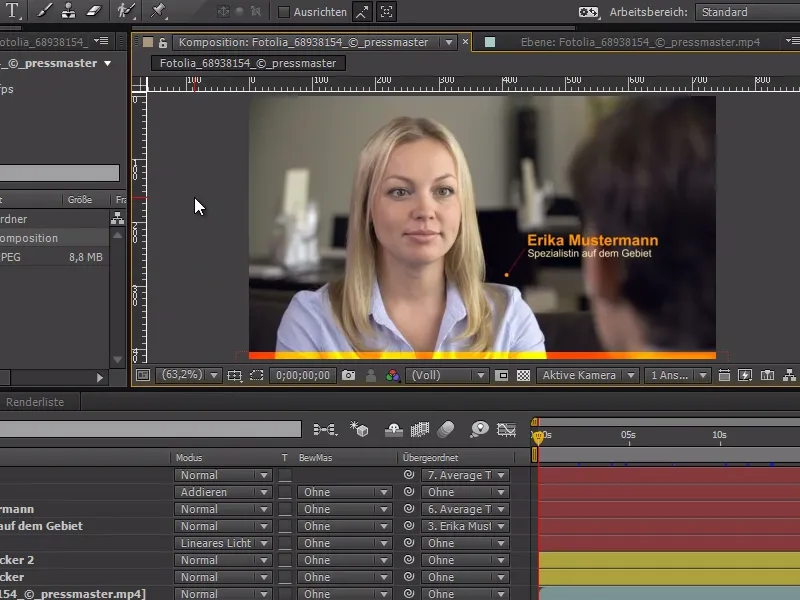The height and width of the screenshot is (600, 800).
Task: Take a snapshot with the camera icon
Action: (348, 376)
